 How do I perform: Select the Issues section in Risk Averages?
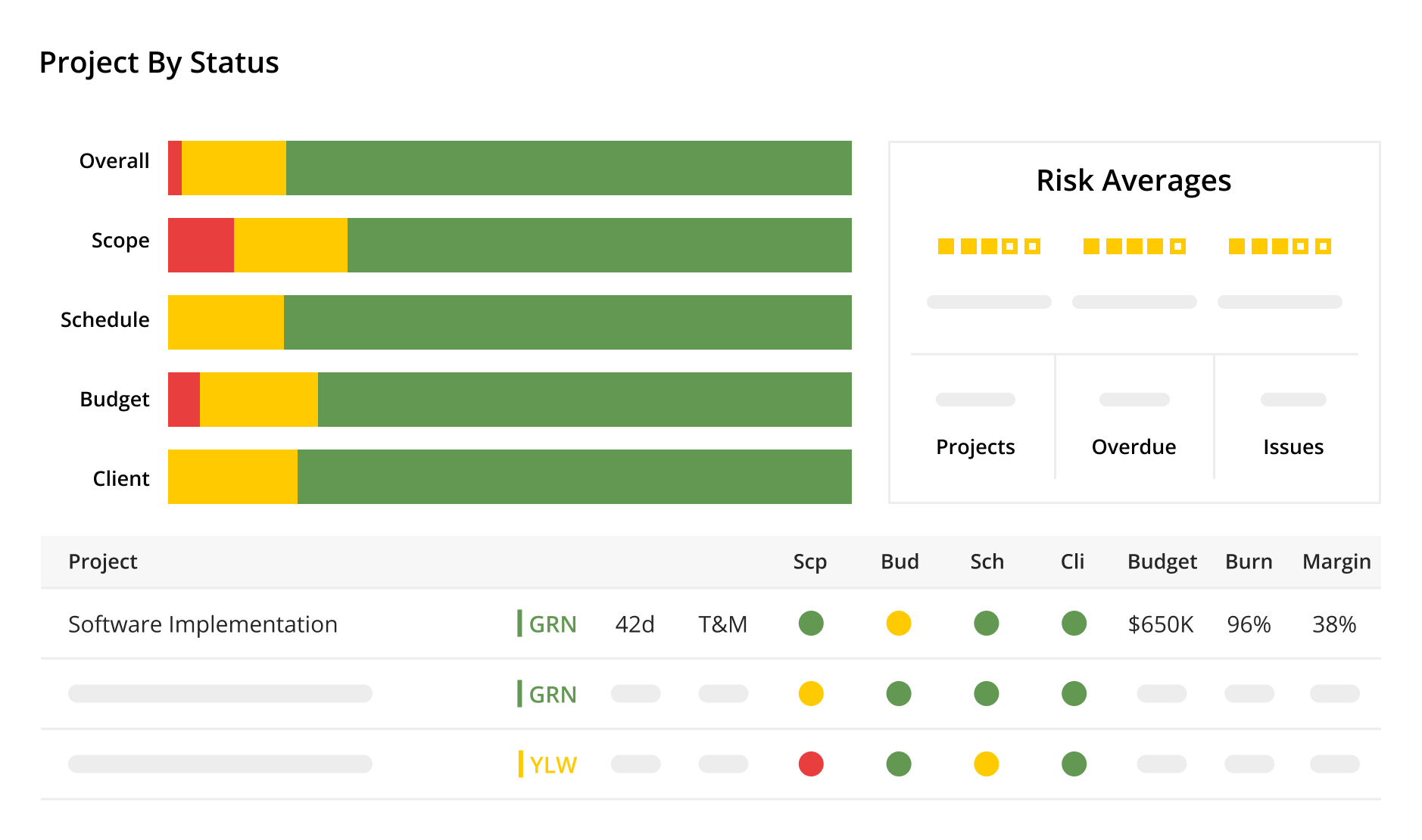click(x=1293, y=446)
